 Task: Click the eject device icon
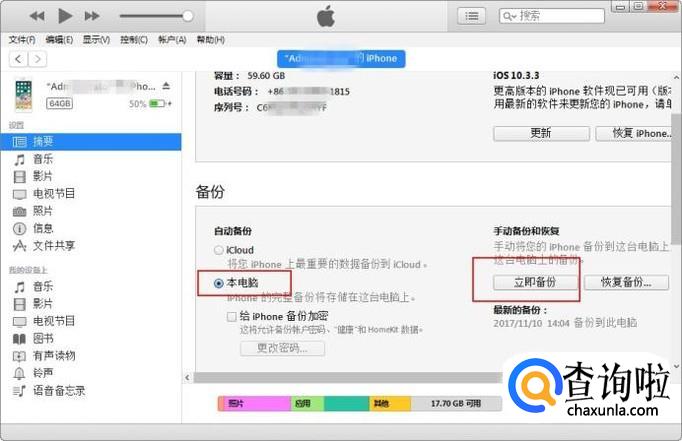point(166,86)
